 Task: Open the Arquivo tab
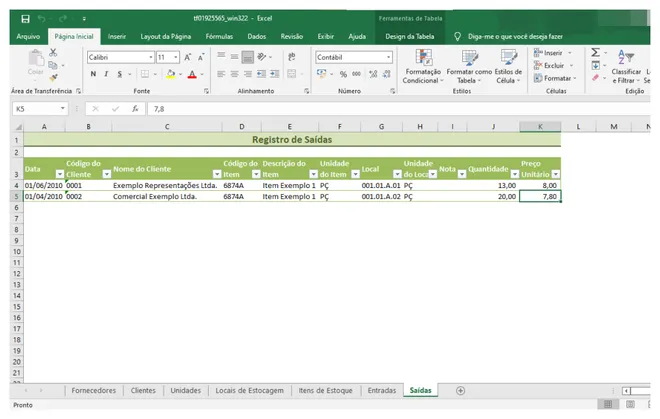point(28,37)
